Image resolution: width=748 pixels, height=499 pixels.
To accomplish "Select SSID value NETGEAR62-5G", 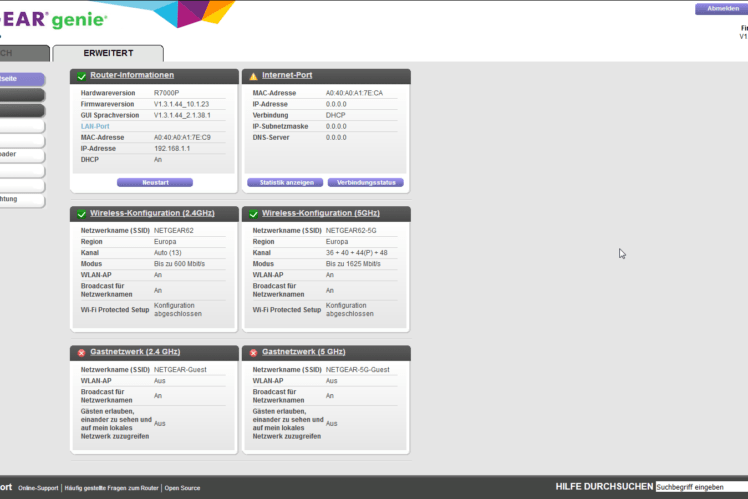I will click(351, 230).
